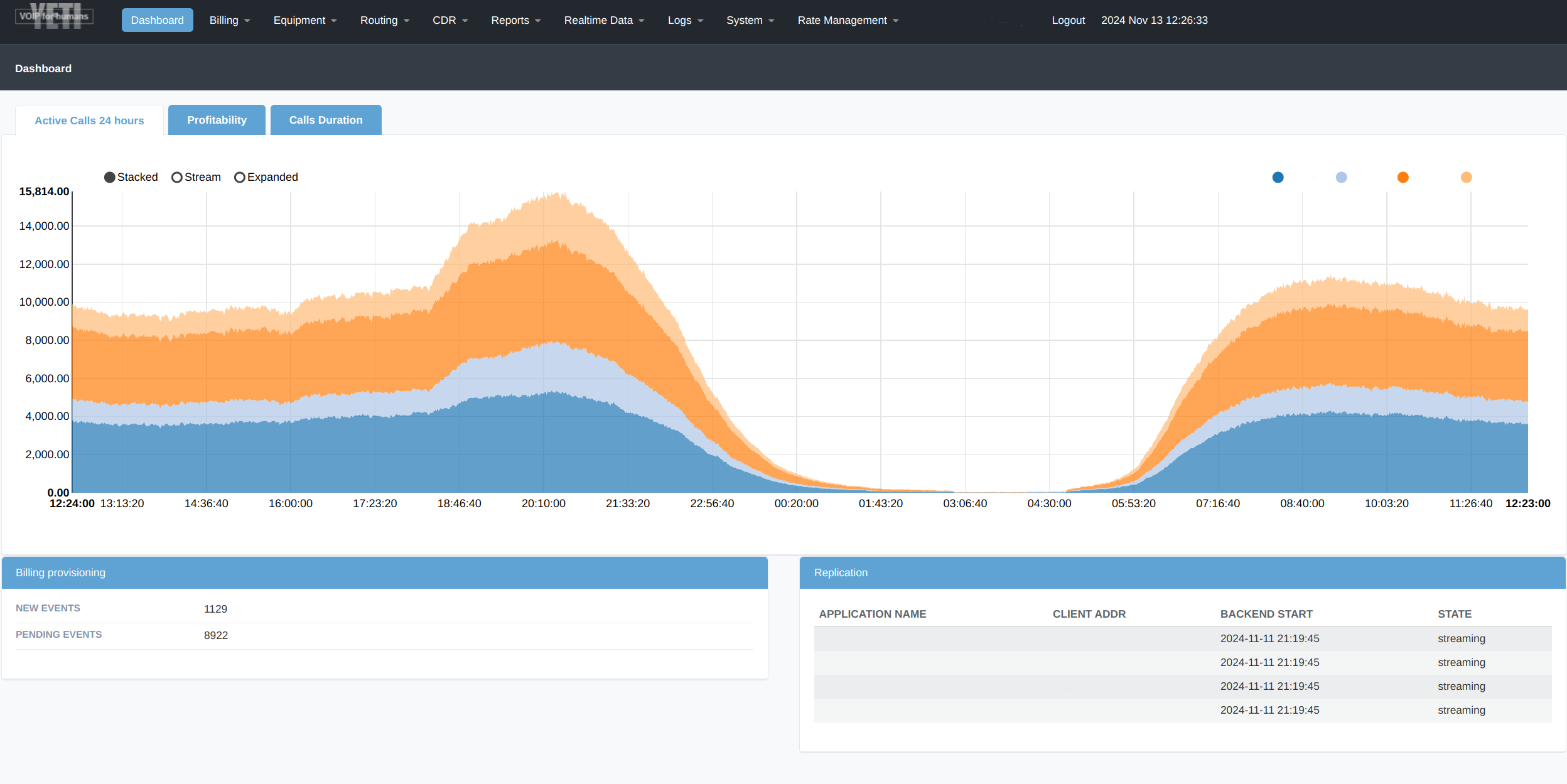
Task: Open the System menu
Action: tap(750, 20)
